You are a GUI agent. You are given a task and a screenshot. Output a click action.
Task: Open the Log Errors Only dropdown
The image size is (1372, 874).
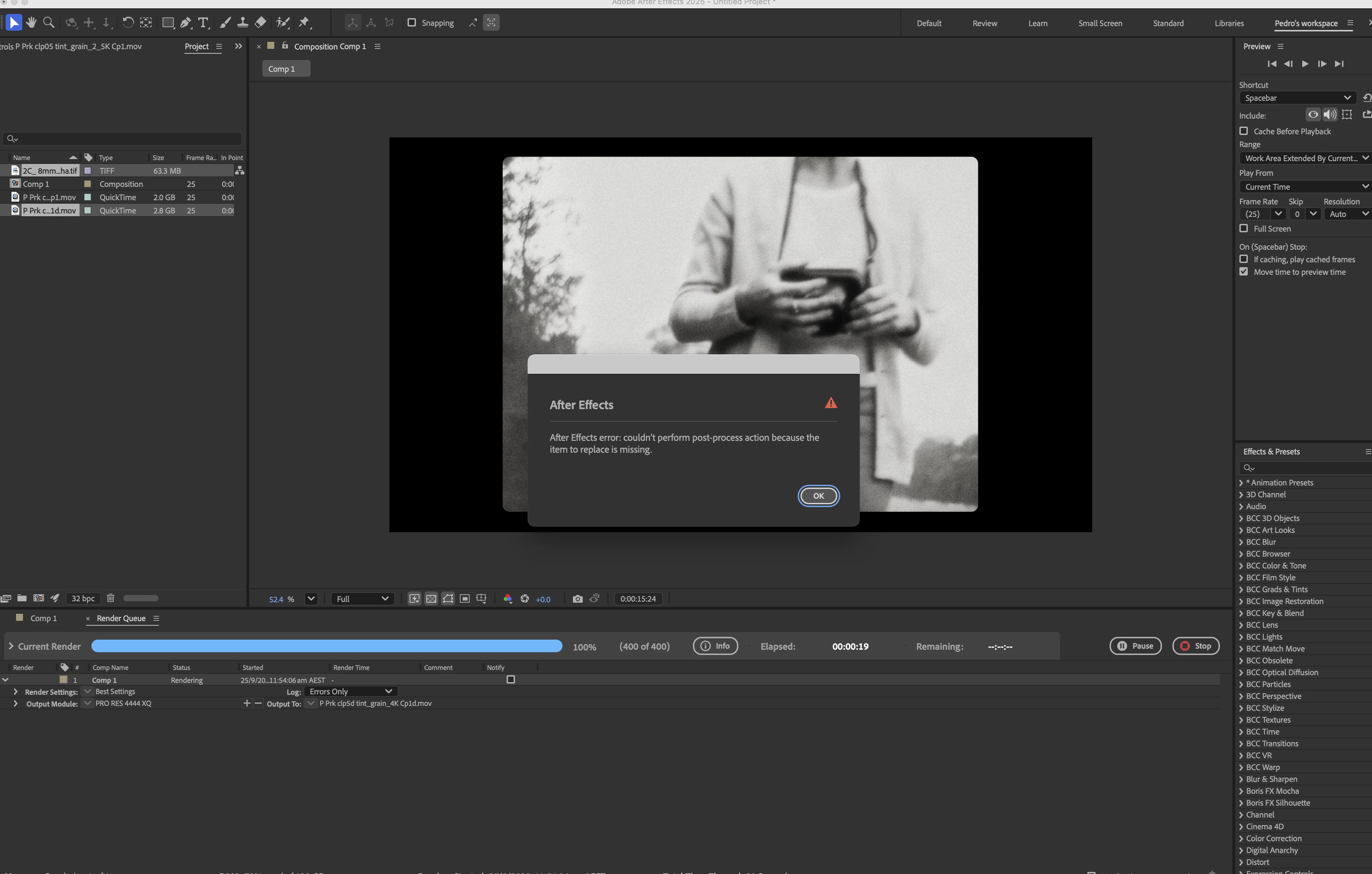(x=350, y=691)
